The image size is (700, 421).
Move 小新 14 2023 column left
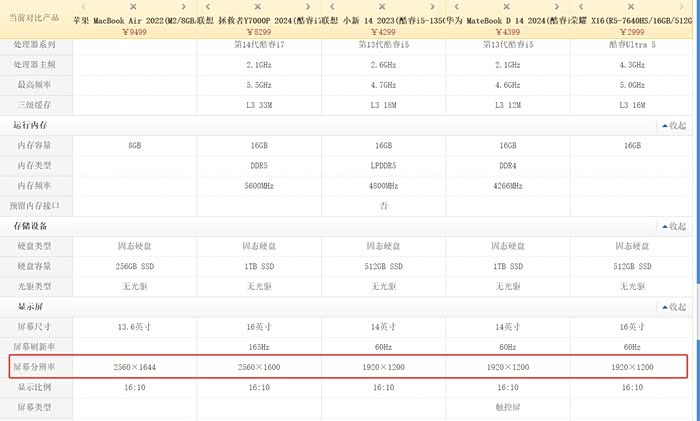(332, 7)
